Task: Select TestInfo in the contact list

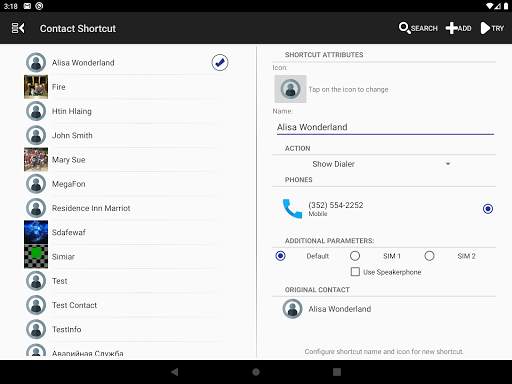Action: click(67, 329)
